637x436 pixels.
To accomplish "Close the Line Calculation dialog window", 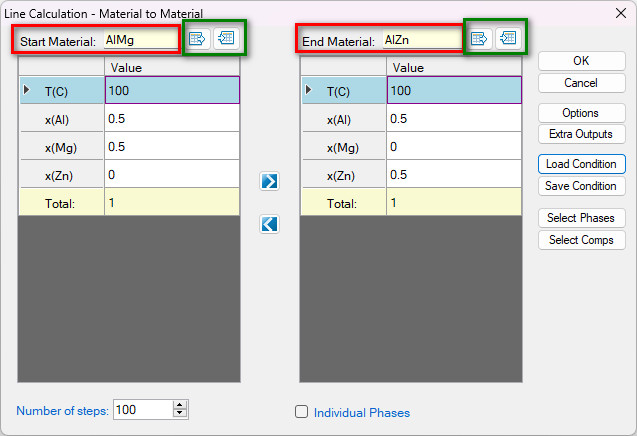I will [617, 12].
